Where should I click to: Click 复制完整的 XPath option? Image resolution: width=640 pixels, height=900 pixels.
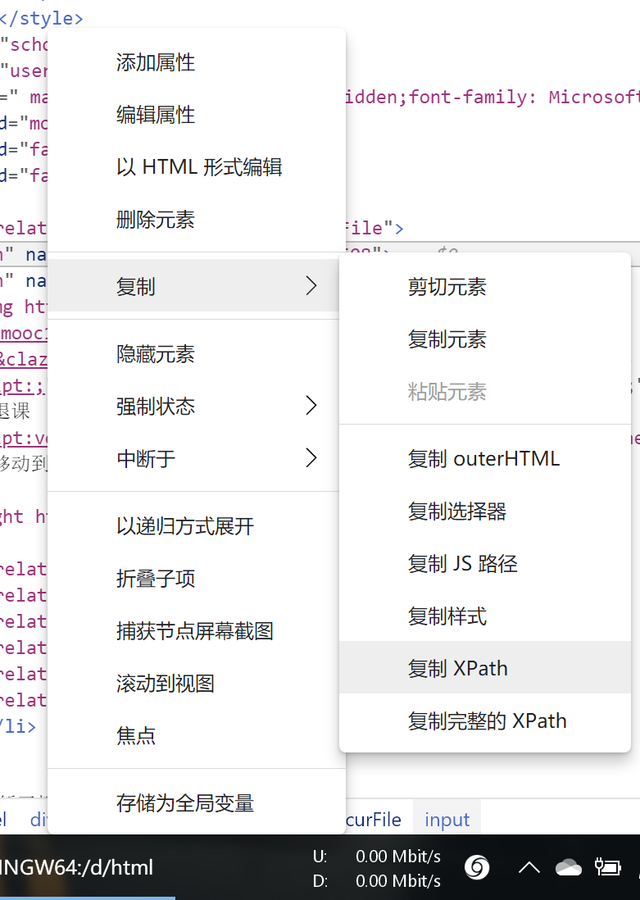click(x=486, y=721)
